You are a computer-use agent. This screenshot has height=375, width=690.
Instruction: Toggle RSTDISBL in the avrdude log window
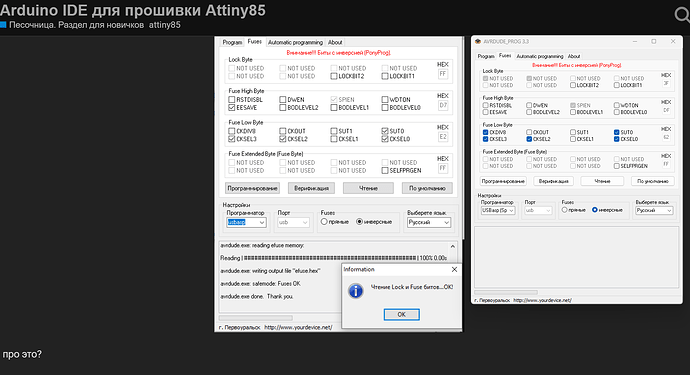coord(231,99)
